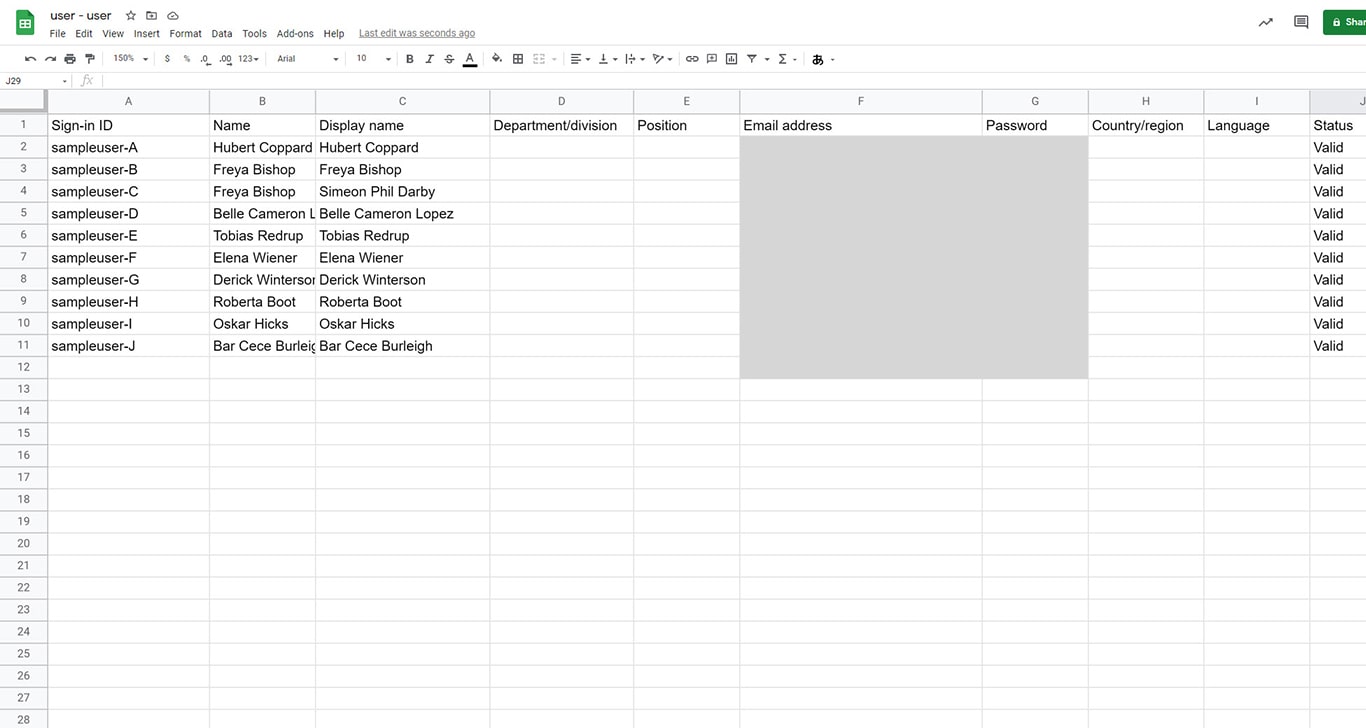Open the 150% zoom dropdown
Image resolution: width=1366 pixels, height=728 pixels.
click(130, 59)
